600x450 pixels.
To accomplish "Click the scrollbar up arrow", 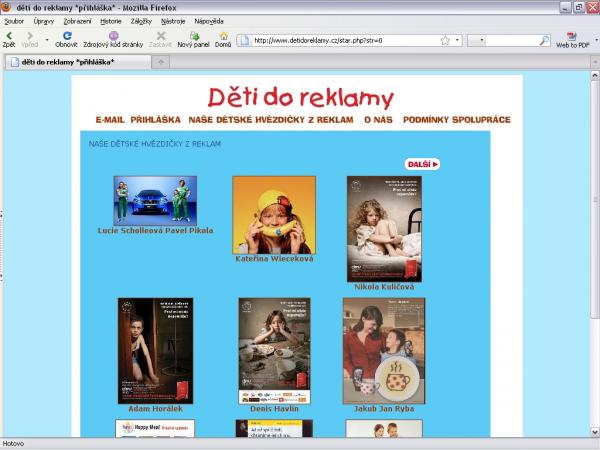I will pos(595,75).
